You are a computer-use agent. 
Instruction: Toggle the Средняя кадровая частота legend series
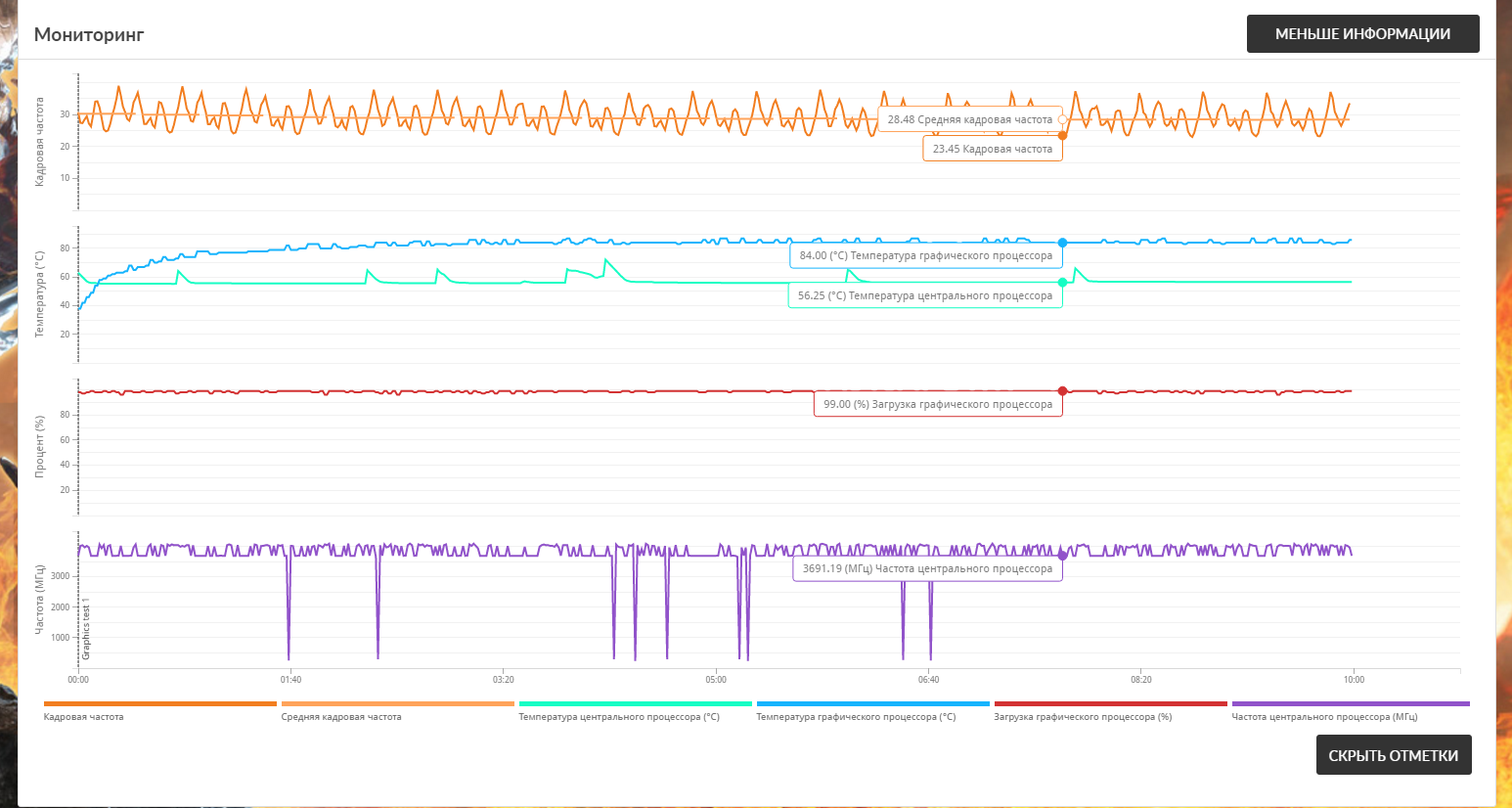(x=397, y=710)
